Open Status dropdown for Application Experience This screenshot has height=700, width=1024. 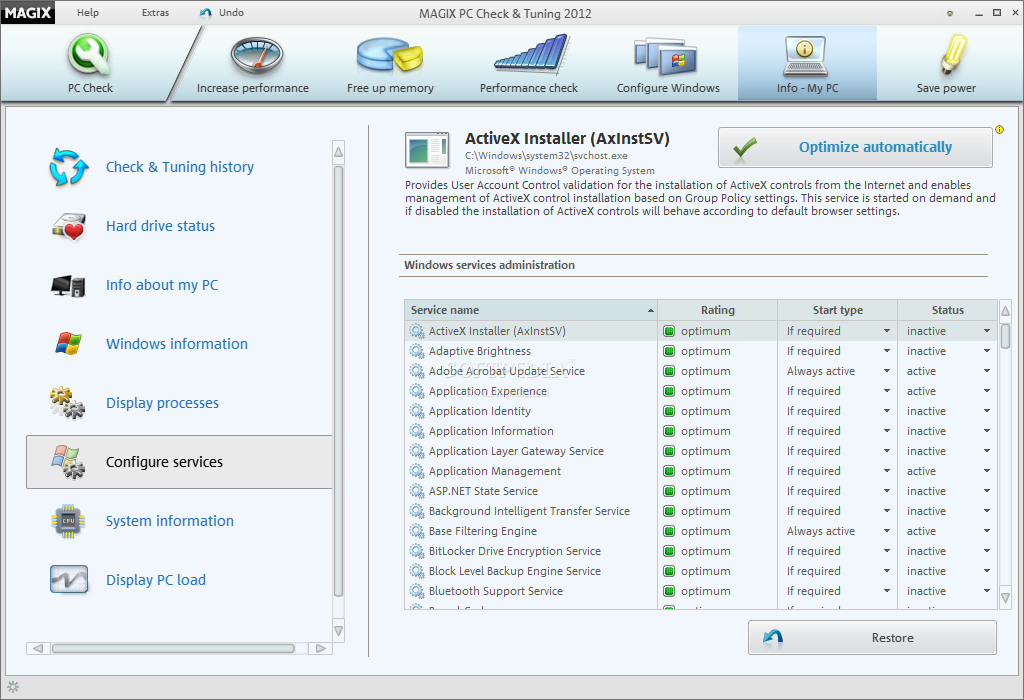tap(987, 391)
